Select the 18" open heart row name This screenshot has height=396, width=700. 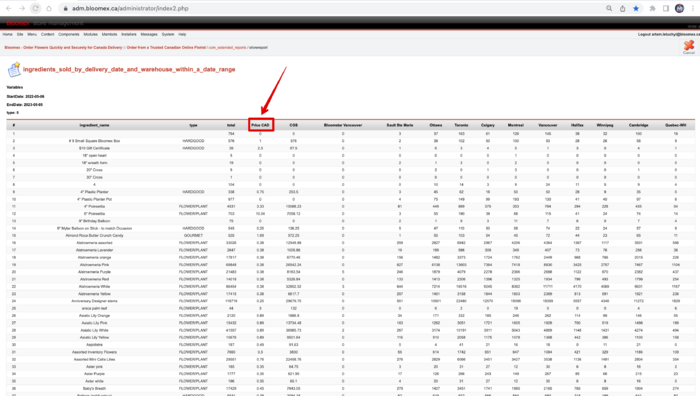pos(94,155)
